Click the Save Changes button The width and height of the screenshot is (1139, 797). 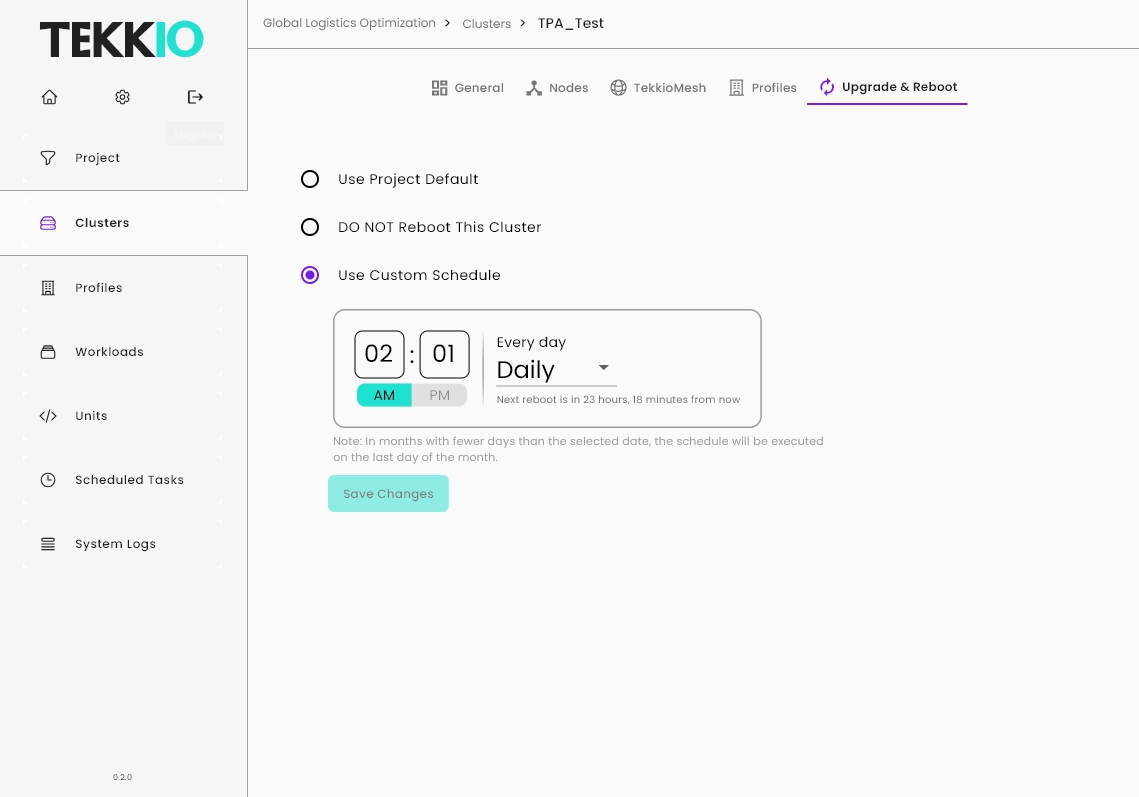388,494
